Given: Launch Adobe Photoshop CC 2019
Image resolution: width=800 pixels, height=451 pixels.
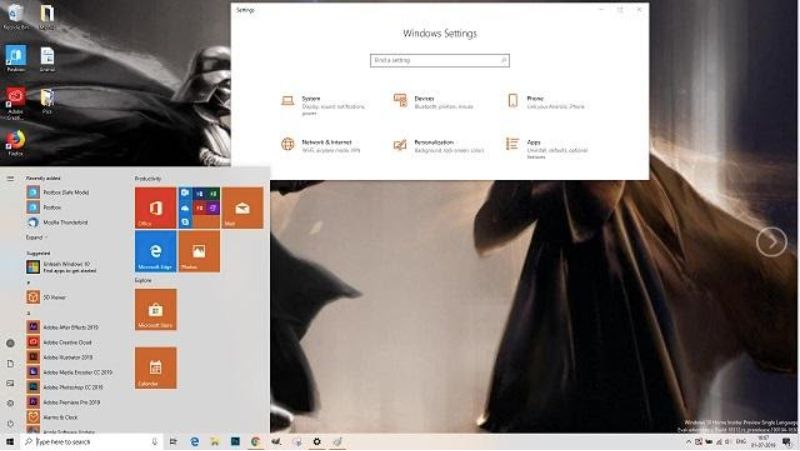Looking at the screenshot, I should click(x=65, y=387).
